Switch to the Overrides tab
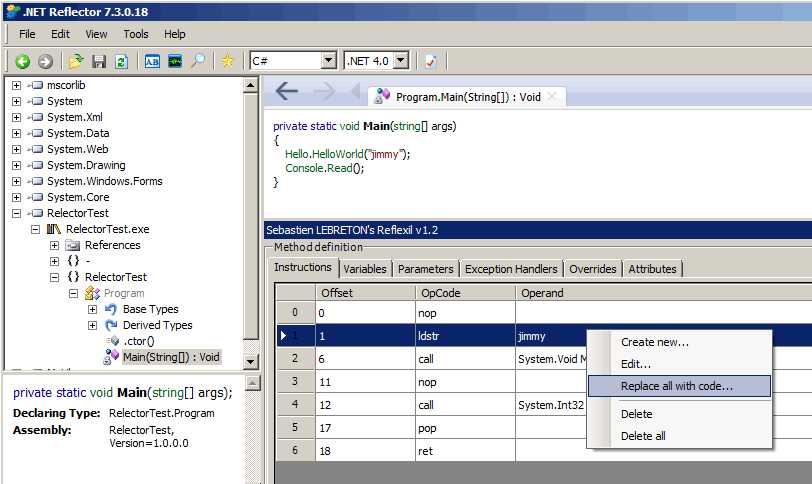The height and width of the screenshot is (484, 812). [592, 269]
